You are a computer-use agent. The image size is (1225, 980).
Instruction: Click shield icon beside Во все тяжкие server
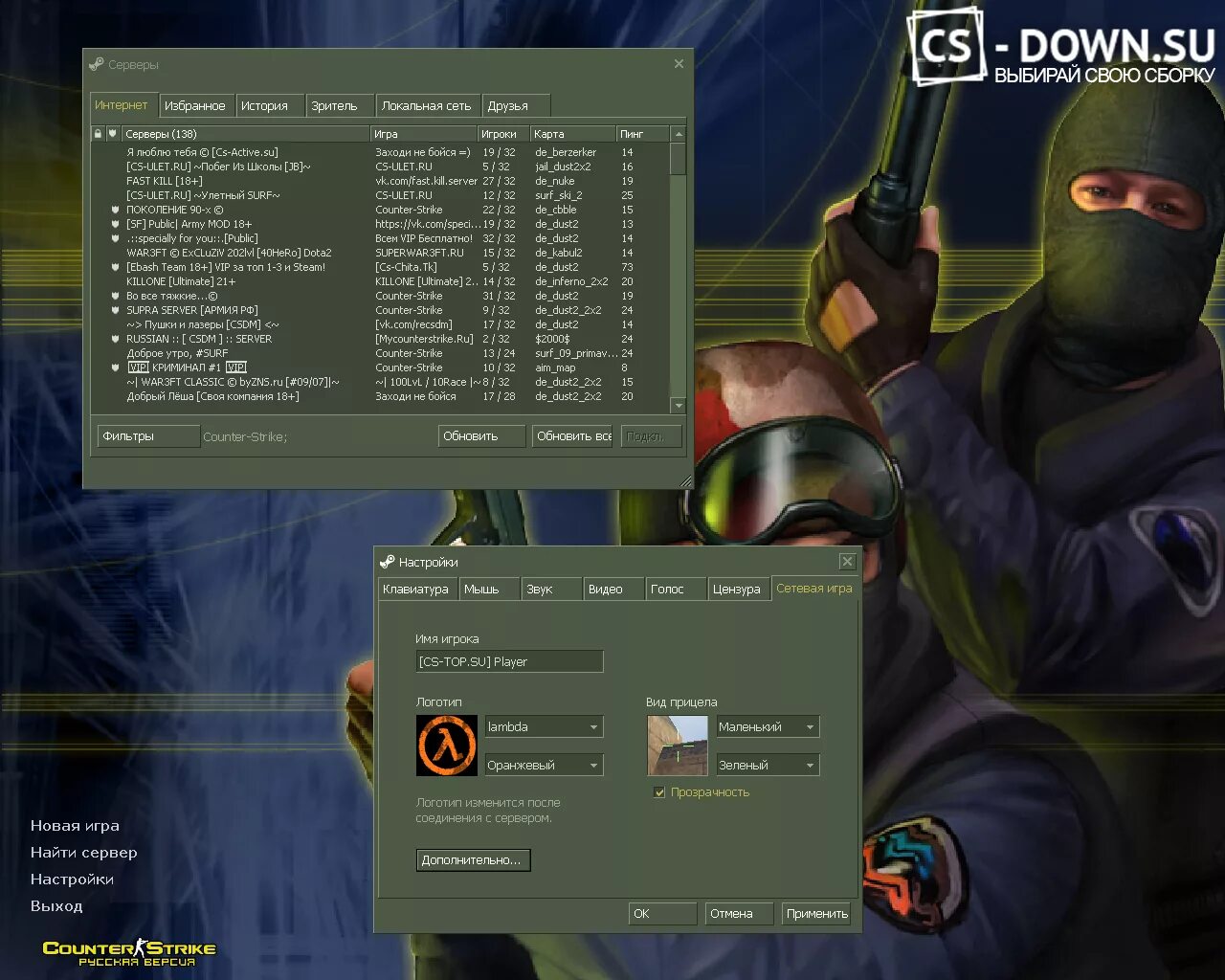pos(115,296)
